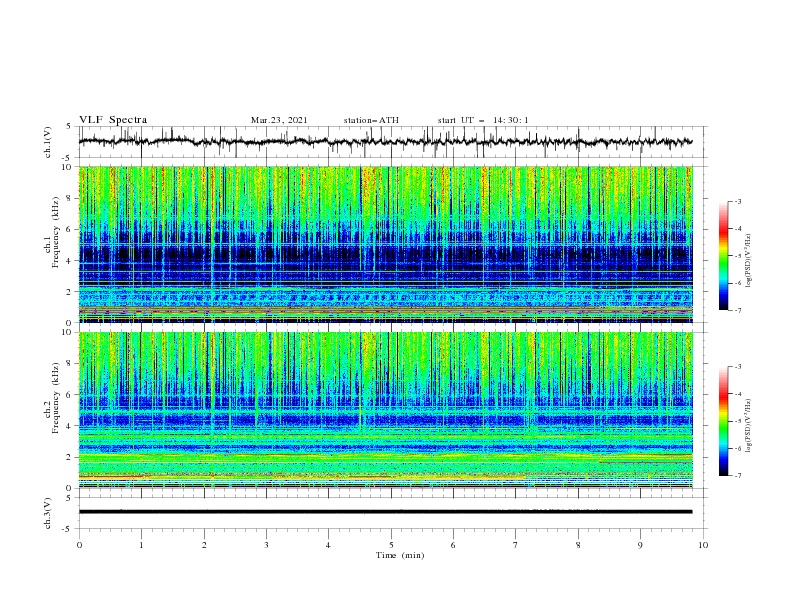792x612 pixels.
Task: Click time axis tick label "9"
Action: tap(641, 545)
